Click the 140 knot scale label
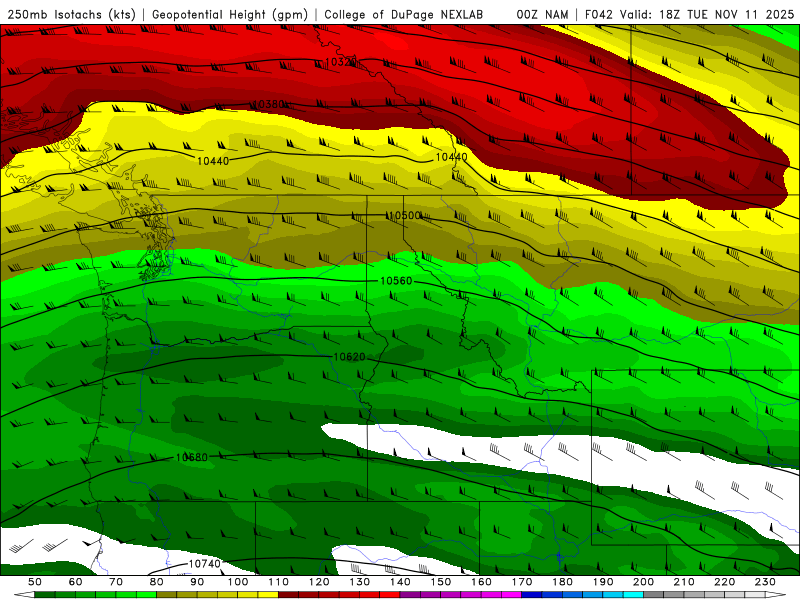The width and height of the screenshot is (800, 600). [x=400, y=582]
